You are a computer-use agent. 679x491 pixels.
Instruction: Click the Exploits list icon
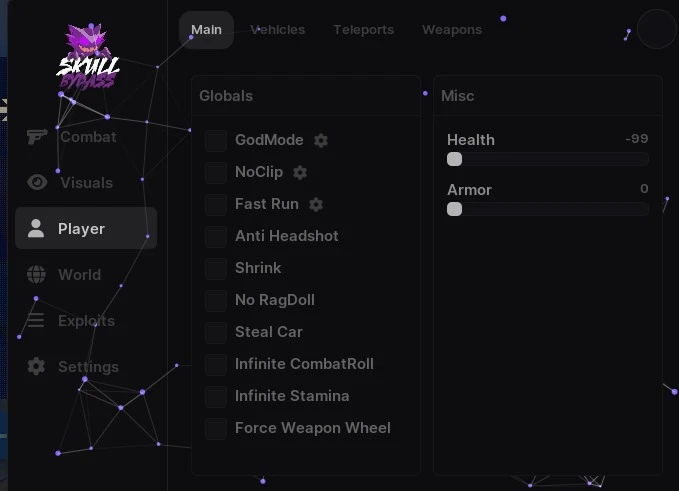click(x=37, y=321)
